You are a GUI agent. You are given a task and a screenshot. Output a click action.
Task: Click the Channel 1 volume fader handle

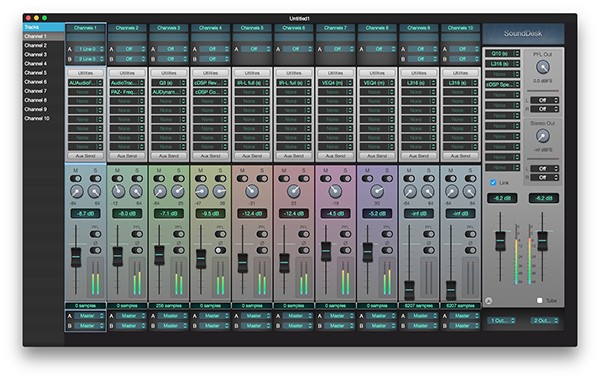point(76,257)
